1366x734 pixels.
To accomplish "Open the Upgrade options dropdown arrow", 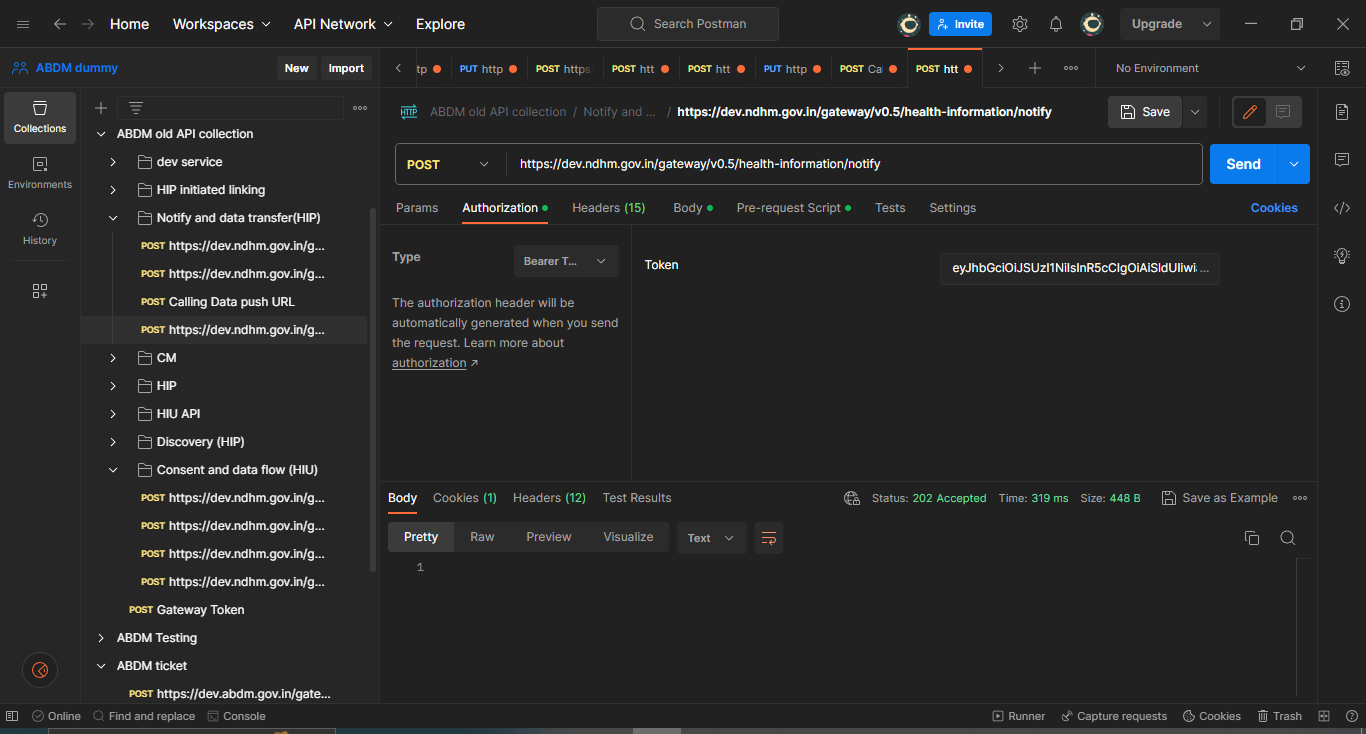I will click(1207, 24).
